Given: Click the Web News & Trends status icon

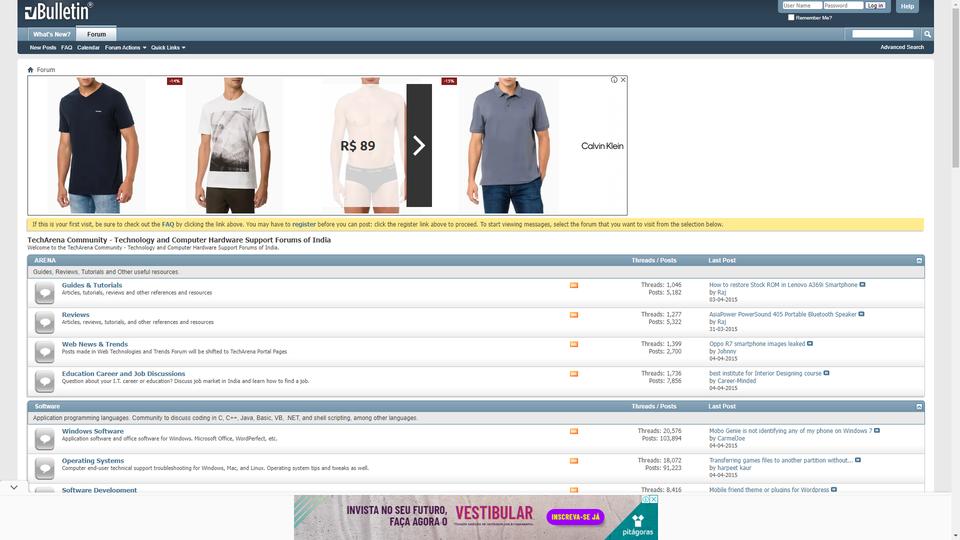Looking at the screenshot, I should [44, 352].
